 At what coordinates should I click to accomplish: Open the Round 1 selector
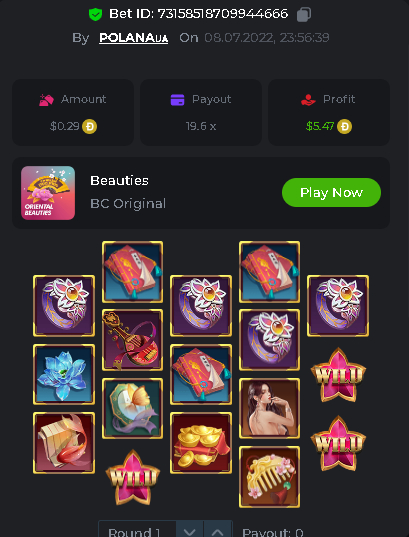tap(137, 531)
